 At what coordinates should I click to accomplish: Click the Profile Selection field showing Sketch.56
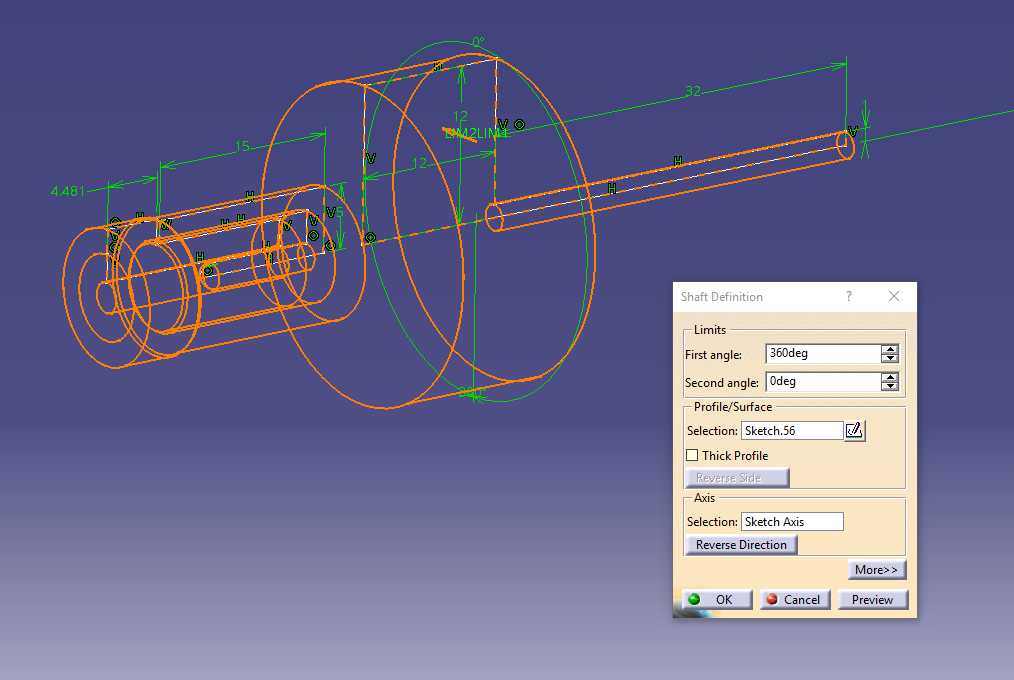(791, 430)
